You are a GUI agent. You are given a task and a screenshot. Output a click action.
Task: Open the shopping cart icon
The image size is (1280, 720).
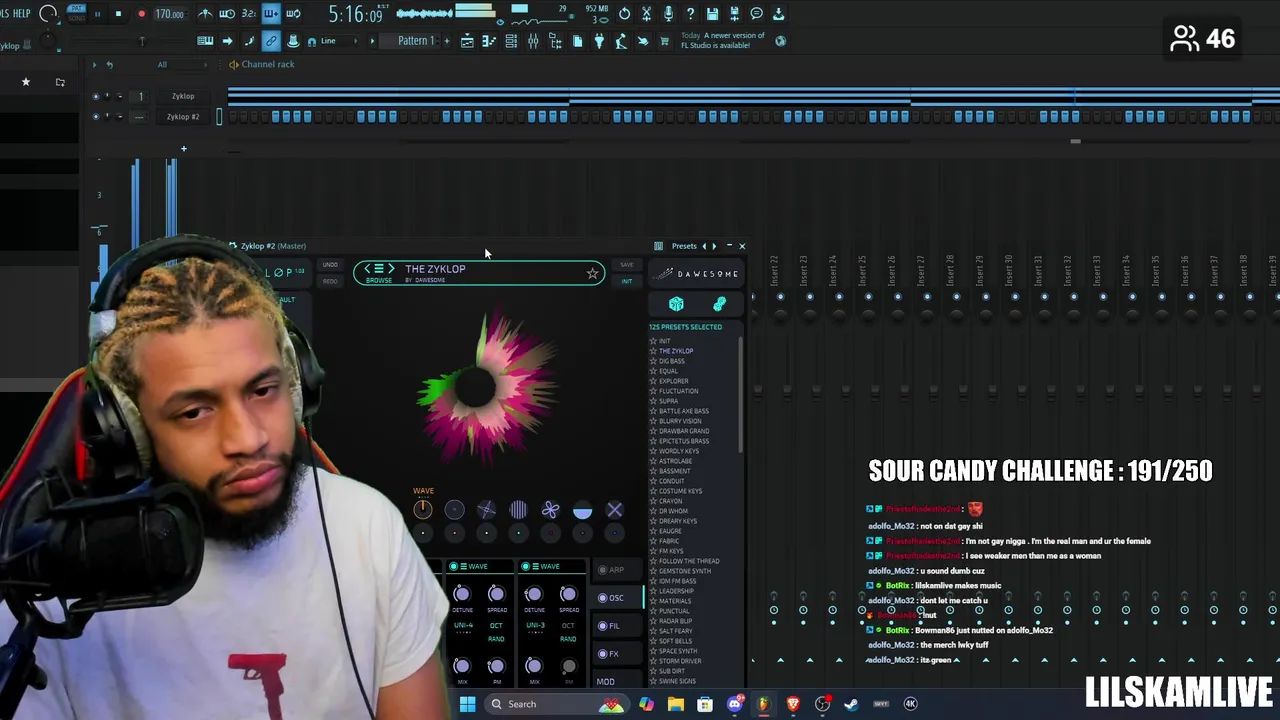pos(664,41)
